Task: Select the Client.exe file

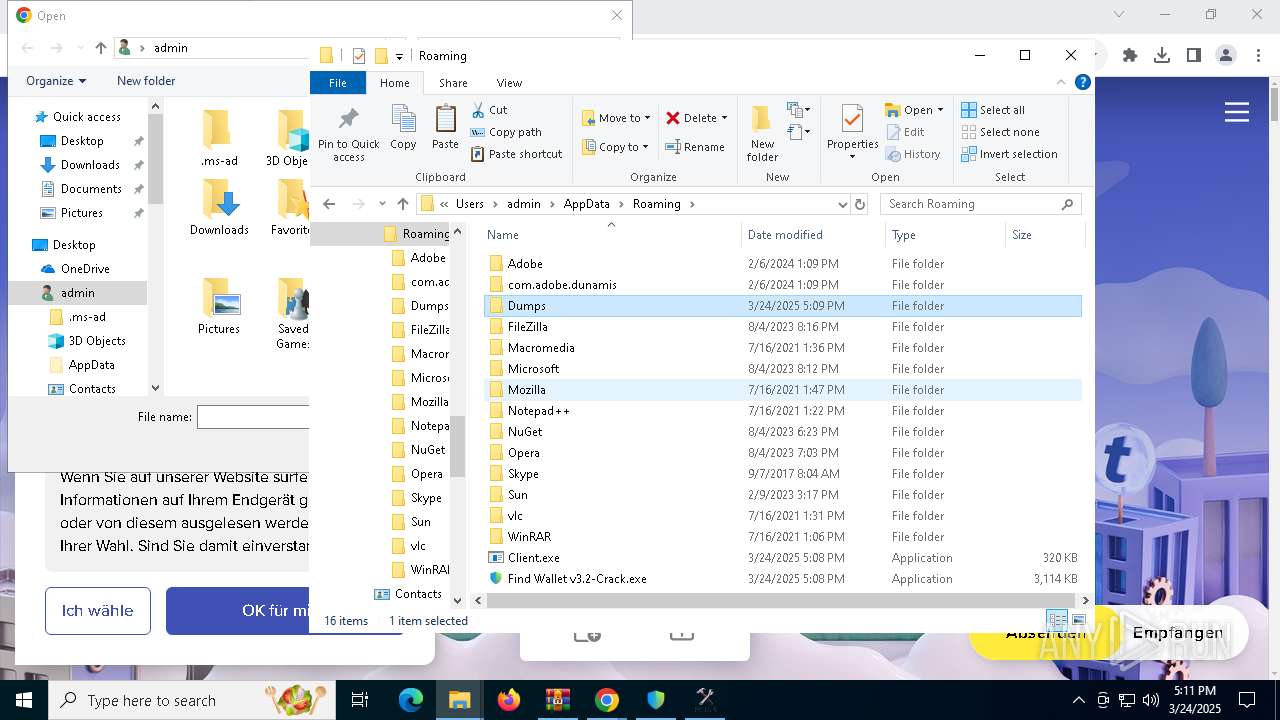Action: tap(533, 558)
